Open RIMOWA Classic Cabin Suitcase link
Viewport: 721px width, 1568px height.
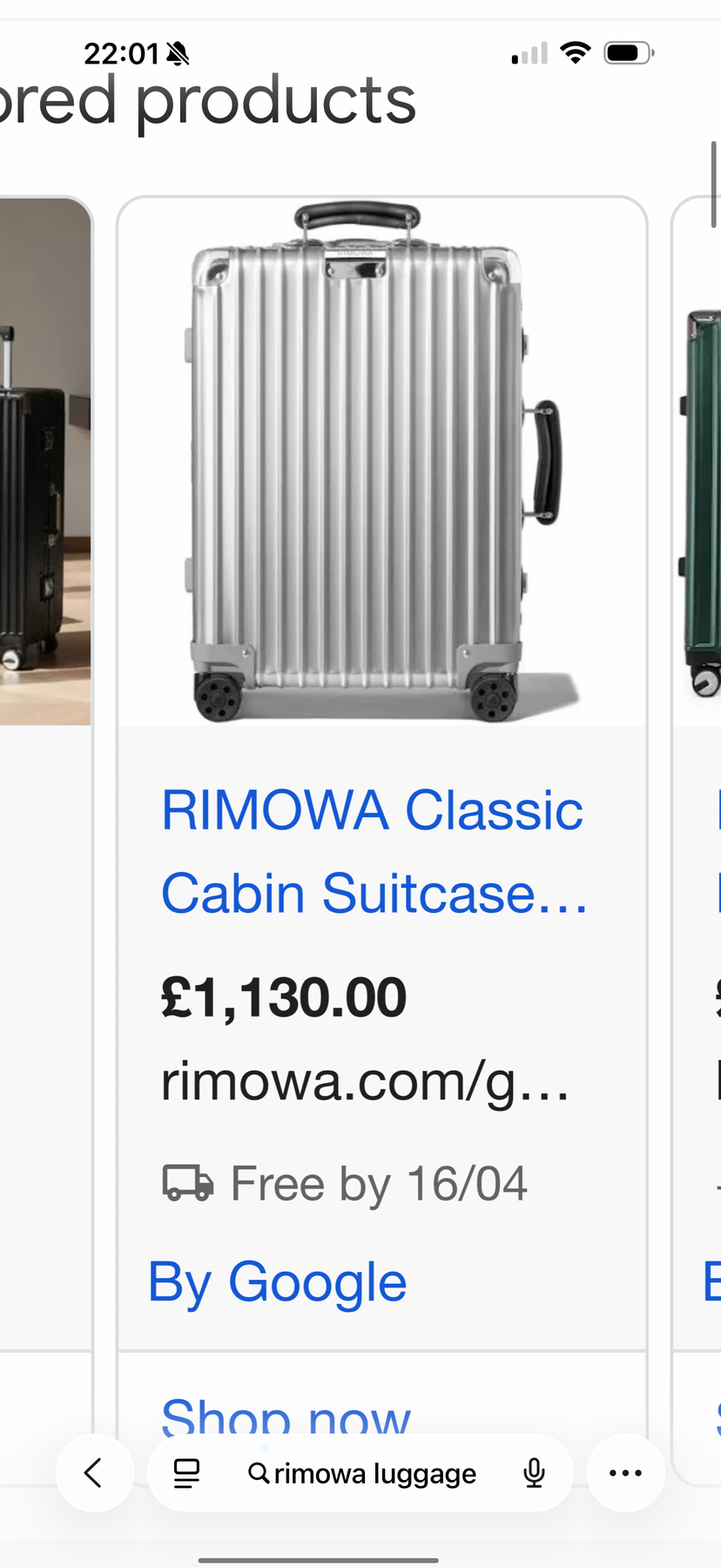(x=374, y=852)
